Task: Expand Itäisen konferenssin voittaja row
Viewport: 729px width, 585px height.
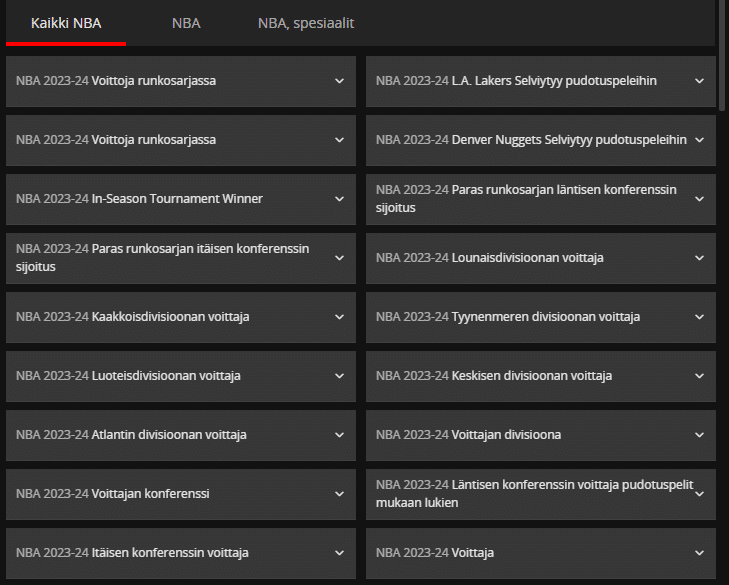Action: [x=181, y=553]
